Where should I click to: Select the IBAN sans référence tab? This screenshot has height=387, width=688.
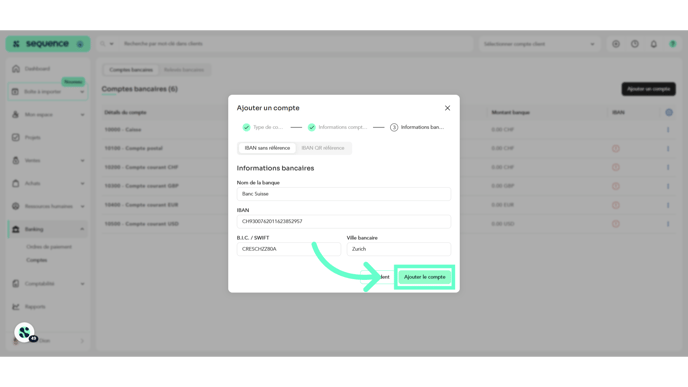pyautogui.click(x=267, y=148)
